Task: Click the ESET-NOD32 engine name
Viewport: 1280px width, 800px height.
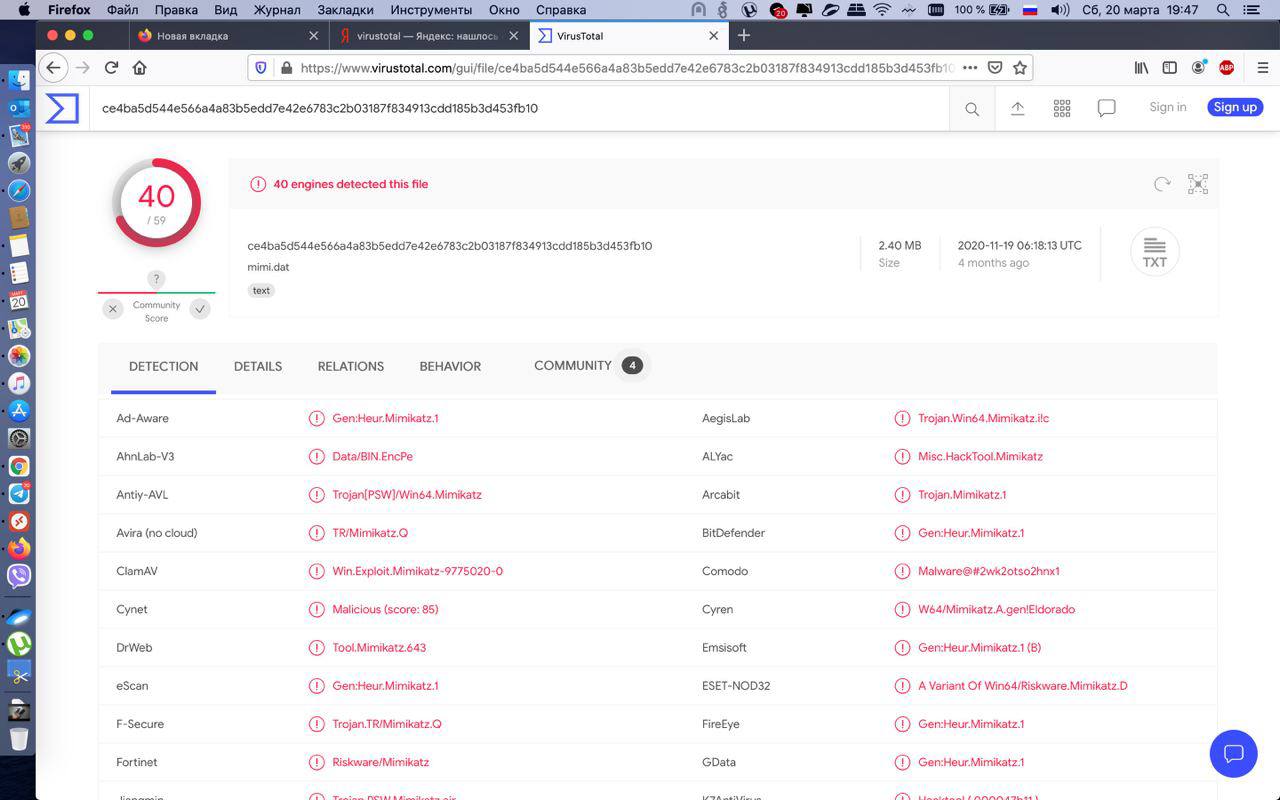Action: click(736, 686)
